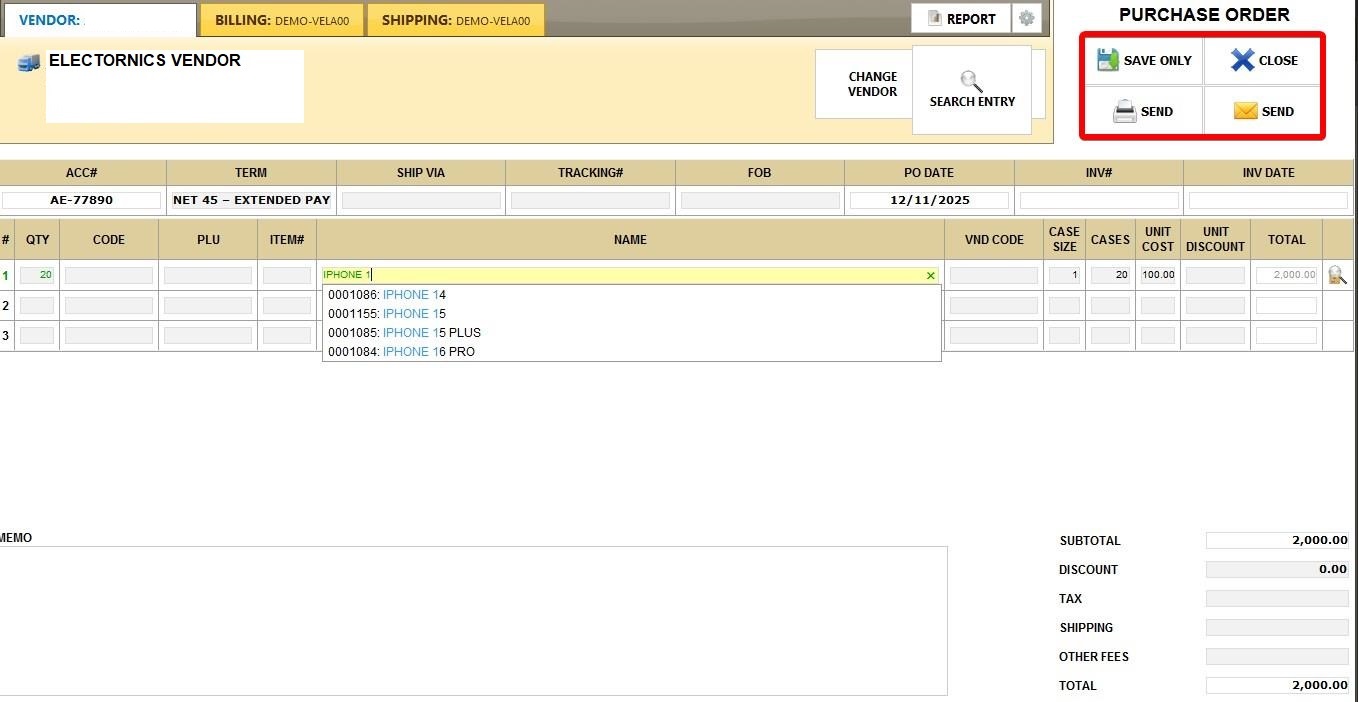1358x702 pixels.
Task: Select IPHONE 14 from suggestion list
Action: pos(387,295)
